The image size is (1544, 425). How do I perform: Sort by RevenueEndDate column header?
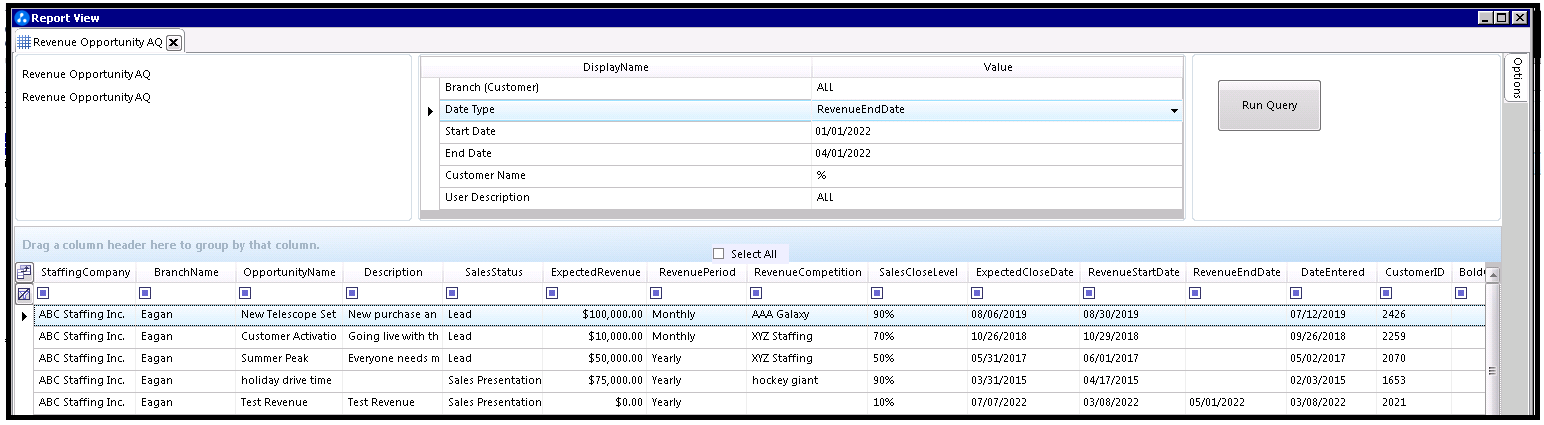[x=1236, y=272]
